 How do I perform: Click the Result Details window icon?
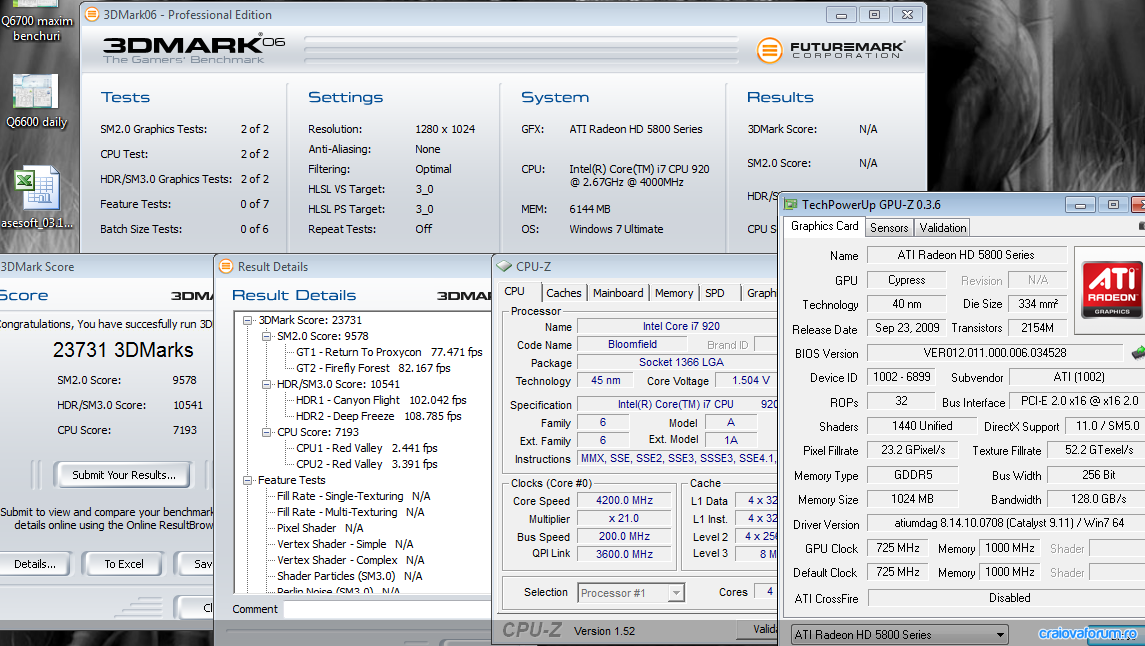click(226, 266)
